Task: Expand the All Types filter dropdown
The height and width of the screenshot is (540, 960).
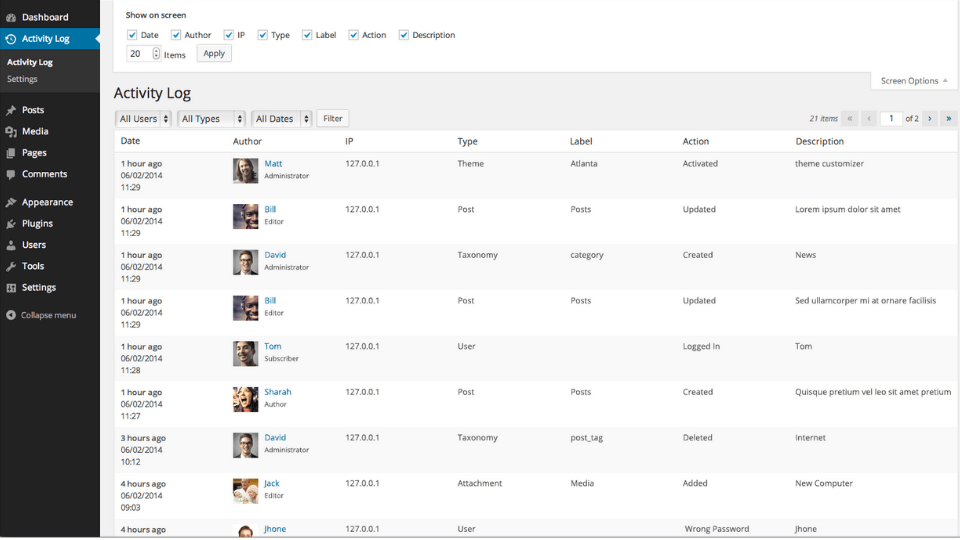Action: coord(211,119)
